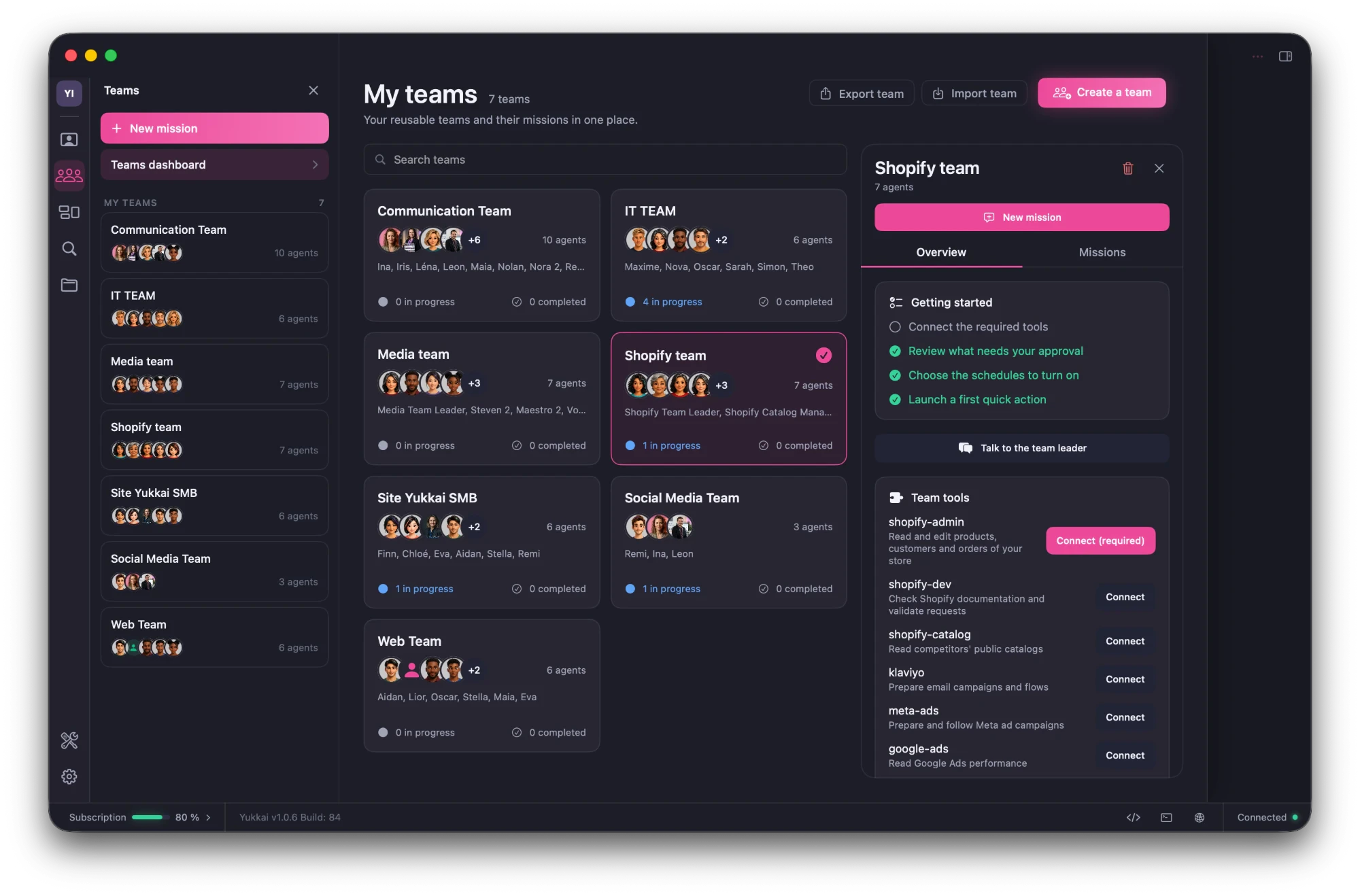Open the folder icon in the sidebar

tap(69, 285)
